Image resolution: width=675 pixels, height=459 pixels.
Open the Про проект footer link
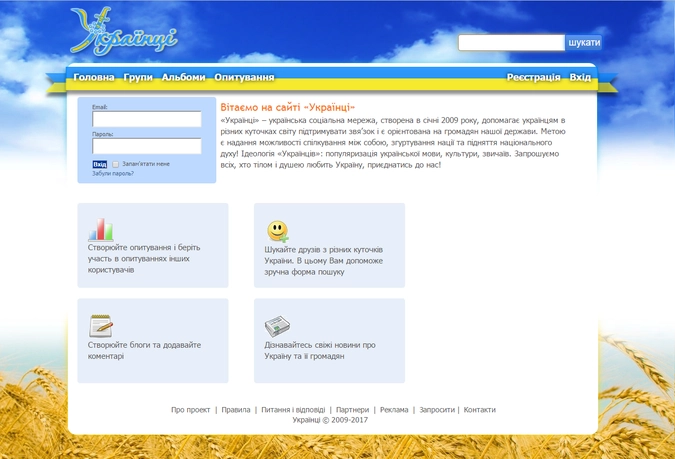coord(191,410)
